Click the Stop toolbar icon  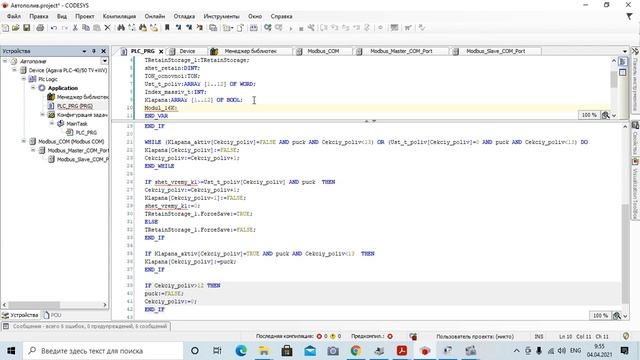tap(301, 28)
